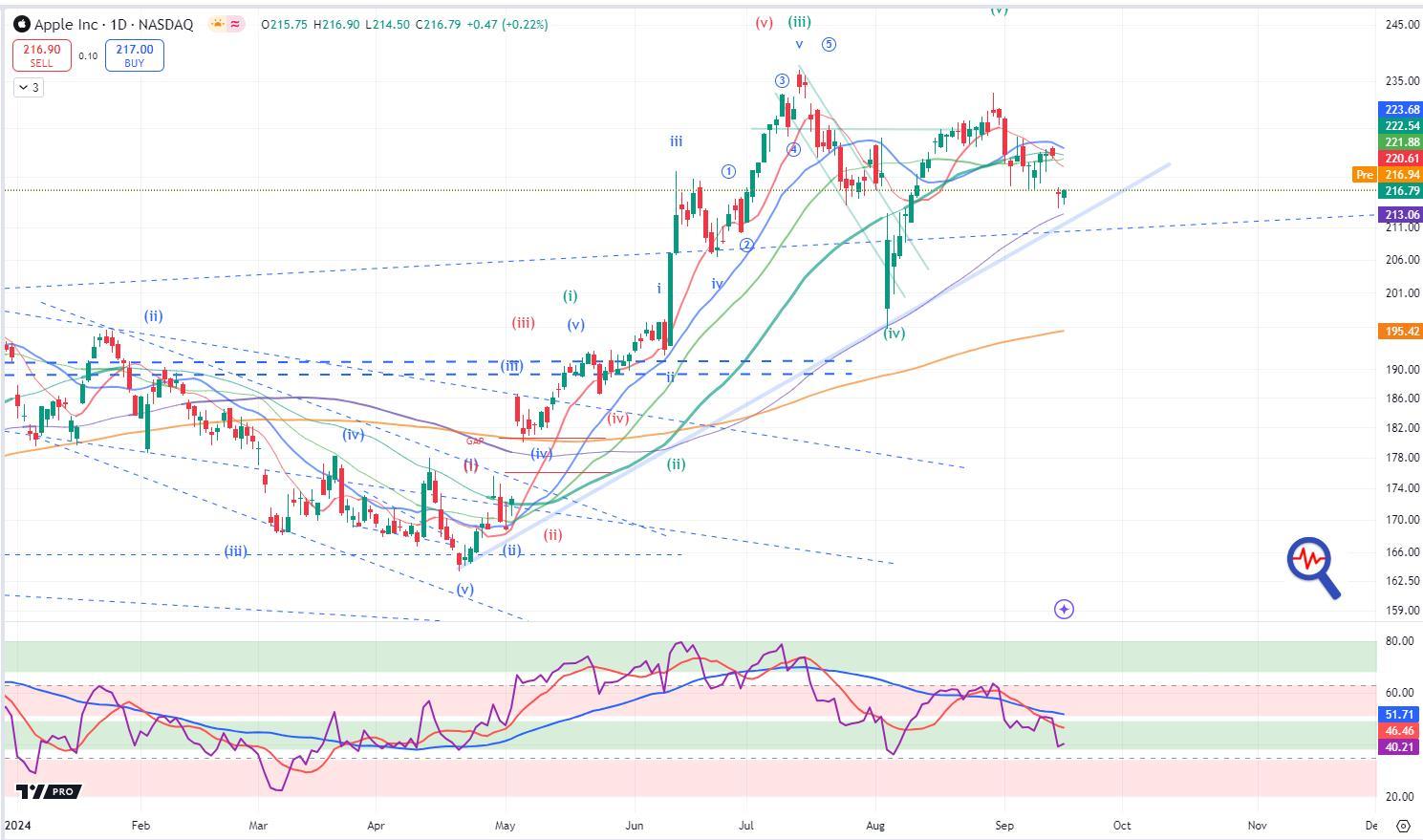
Task: Click the 216.90 SELL button
Action: (x=41, y=55)
